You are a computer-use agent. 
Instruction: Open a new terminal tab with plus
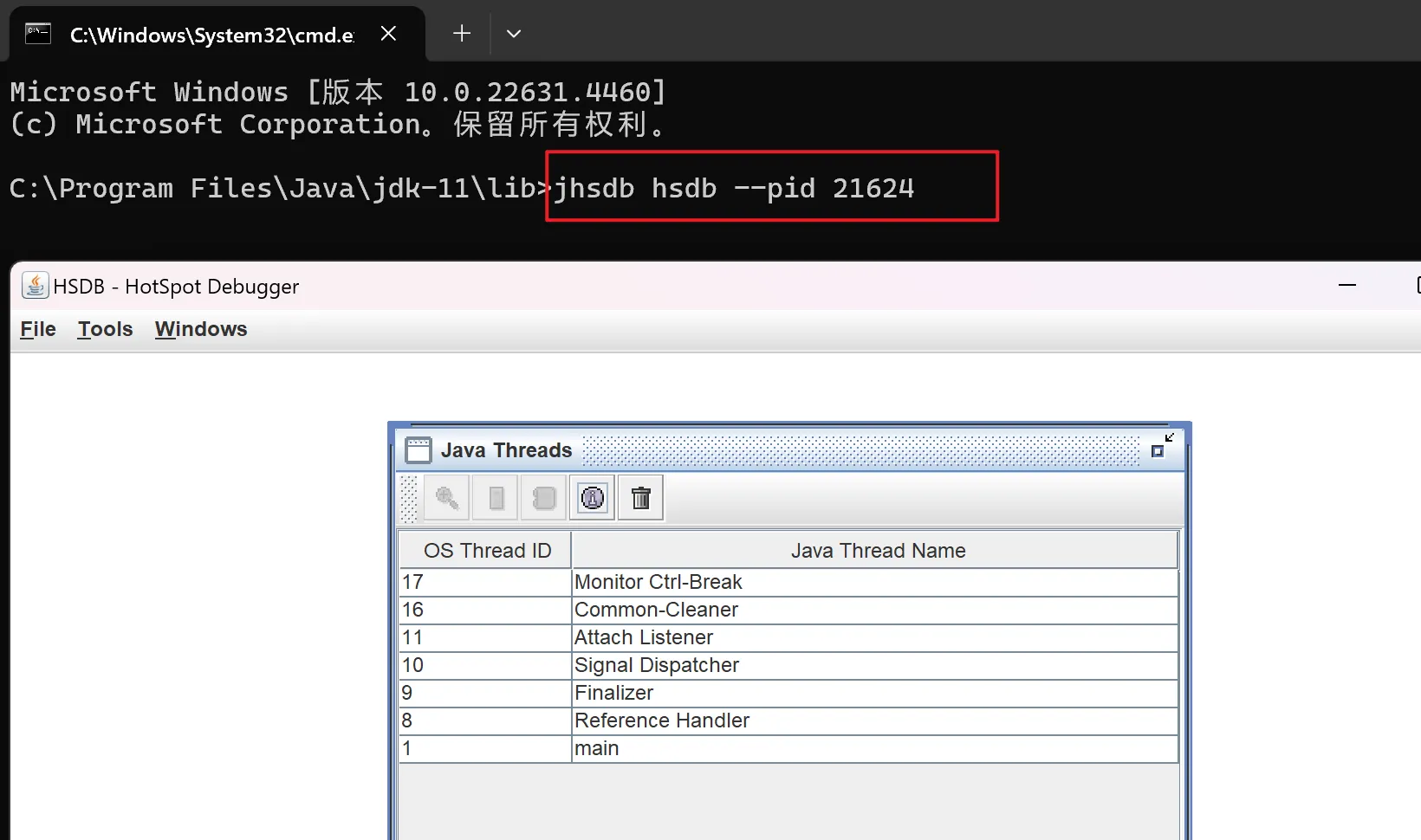click(x=462, y=34)
